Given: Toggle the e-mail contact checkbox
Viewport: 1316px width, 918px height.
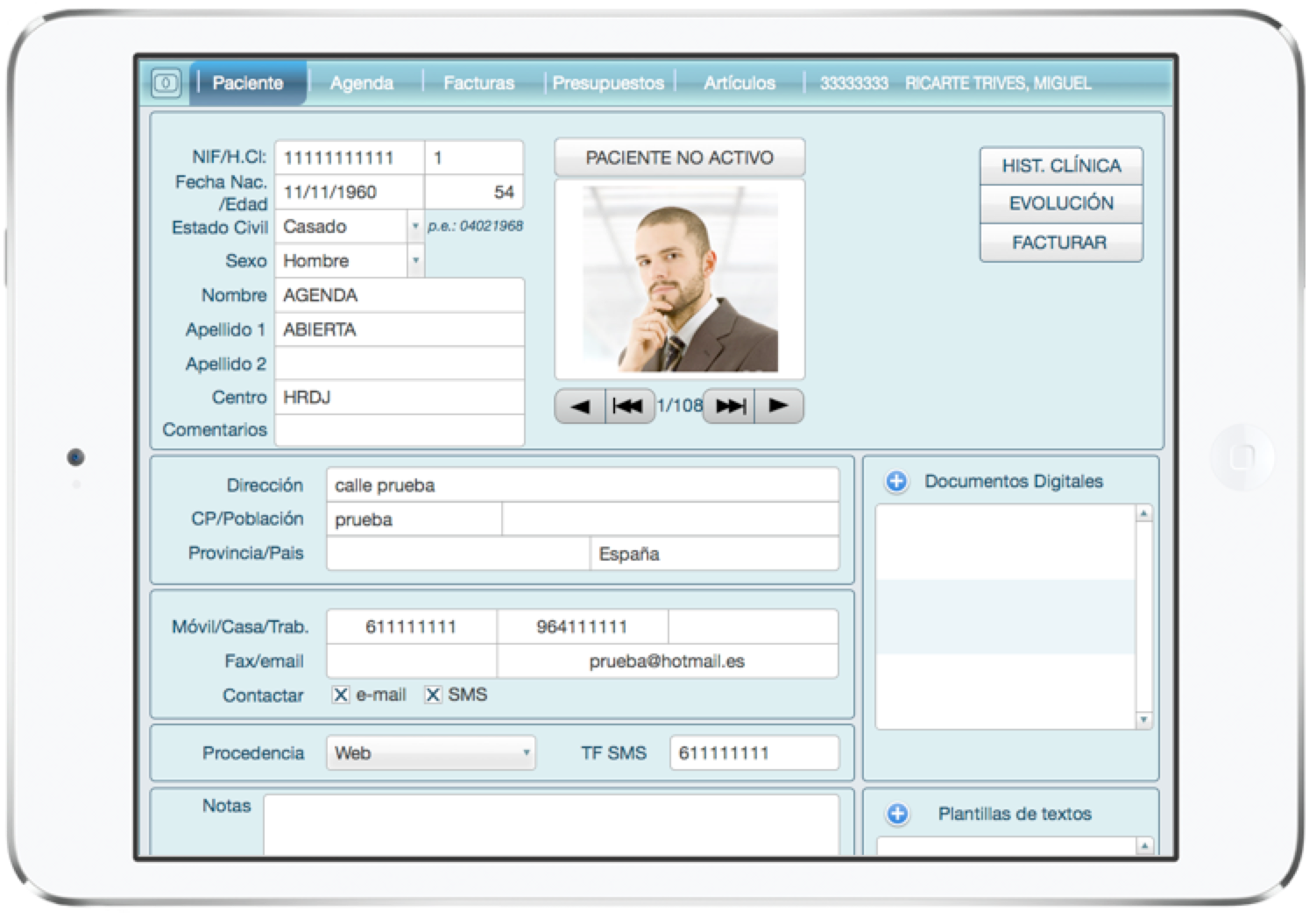Looking at the screenshot, I should click(x=341, y=696).
